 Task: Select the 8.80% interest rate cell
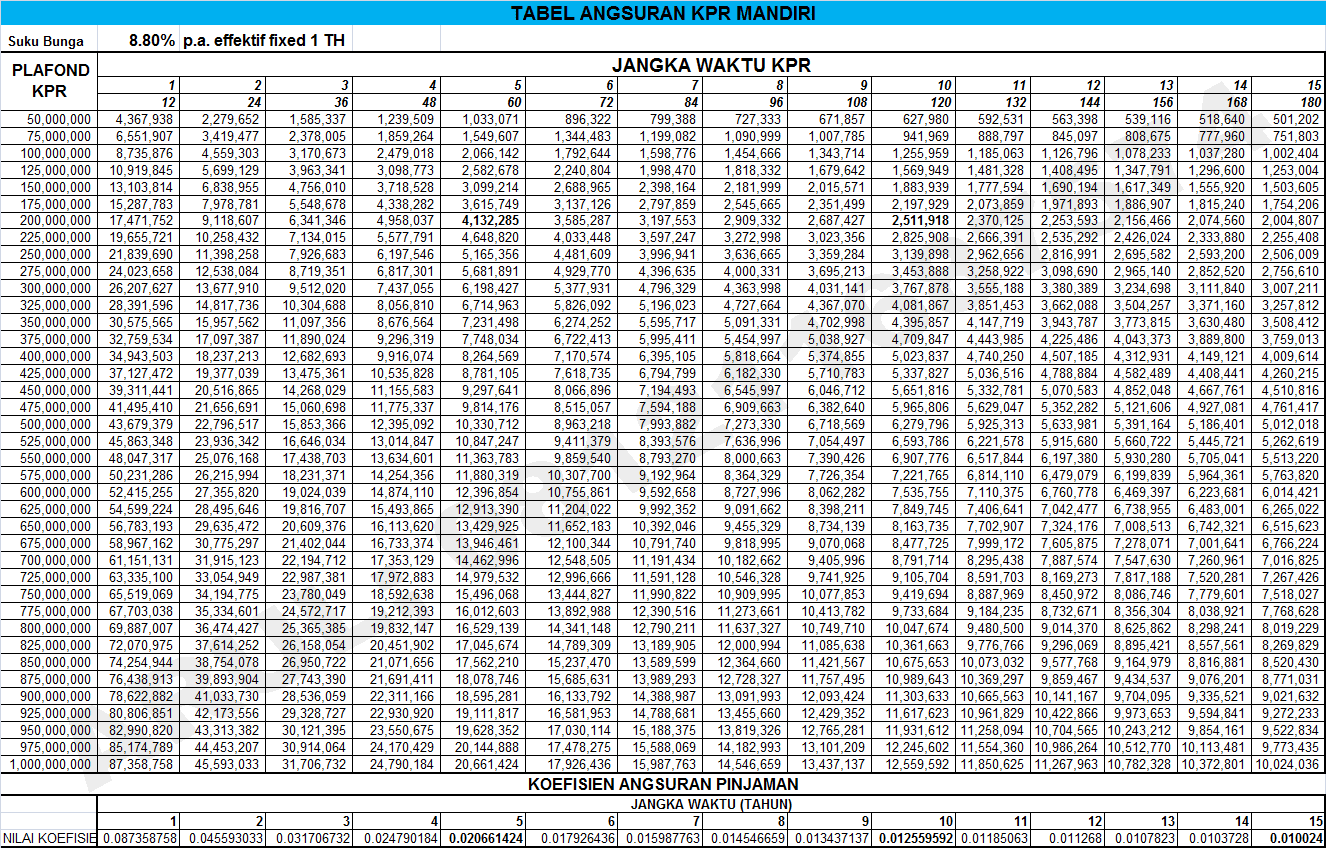(152, 41)
